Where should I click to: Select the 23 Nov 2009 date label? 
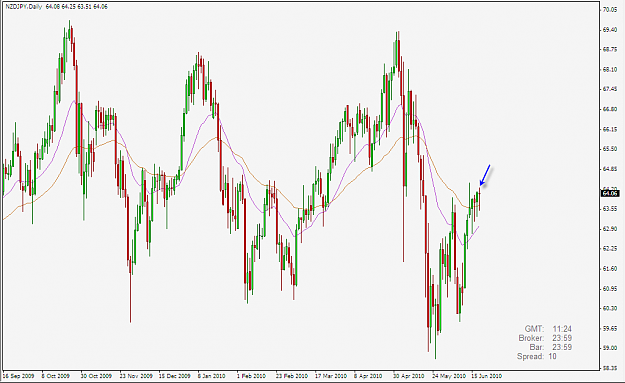tap(136, 376)
